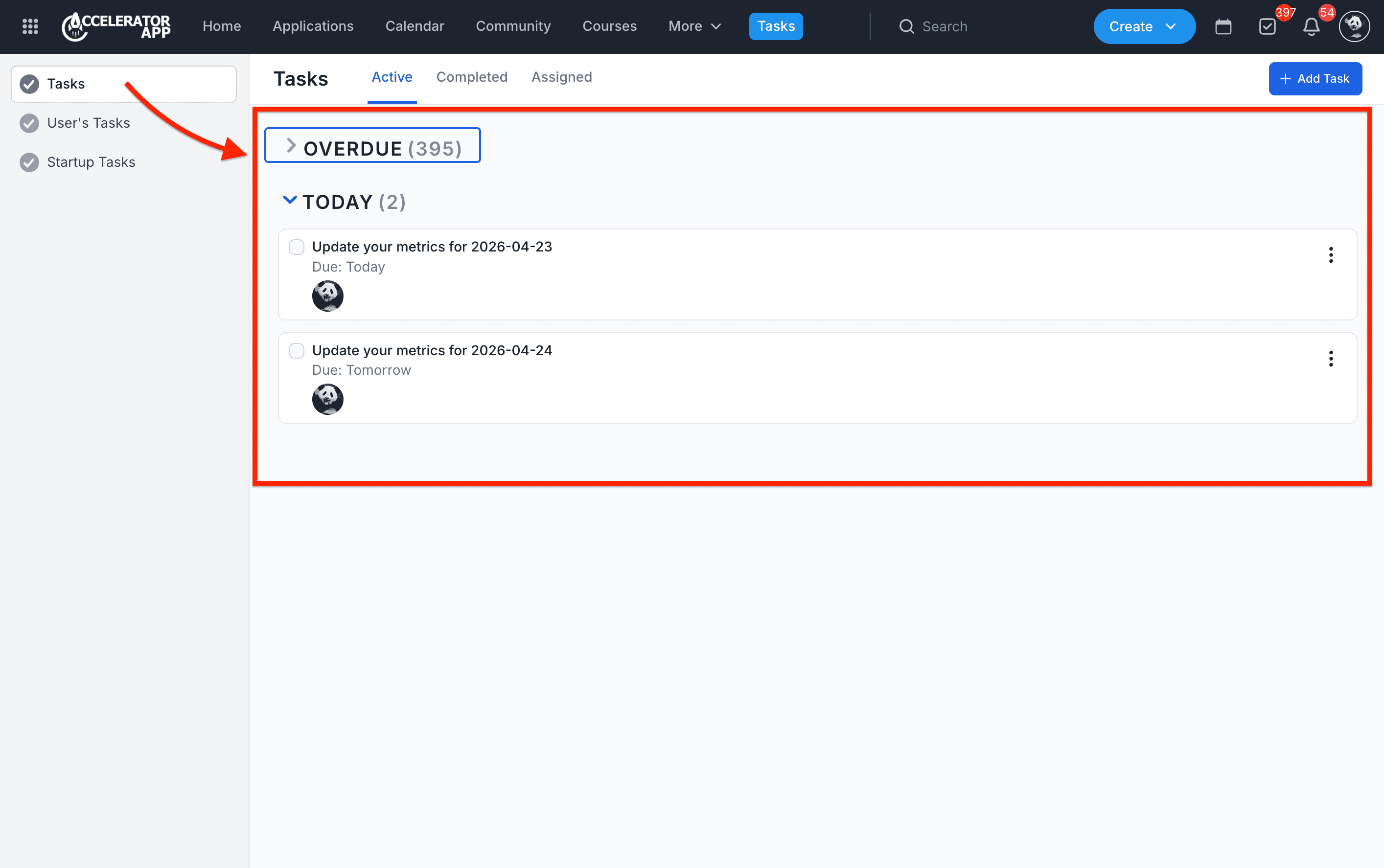Viewport: 1384px width, 868px height.
Task: Open the calendar icon in top bar
Action: pos(1223,26)
